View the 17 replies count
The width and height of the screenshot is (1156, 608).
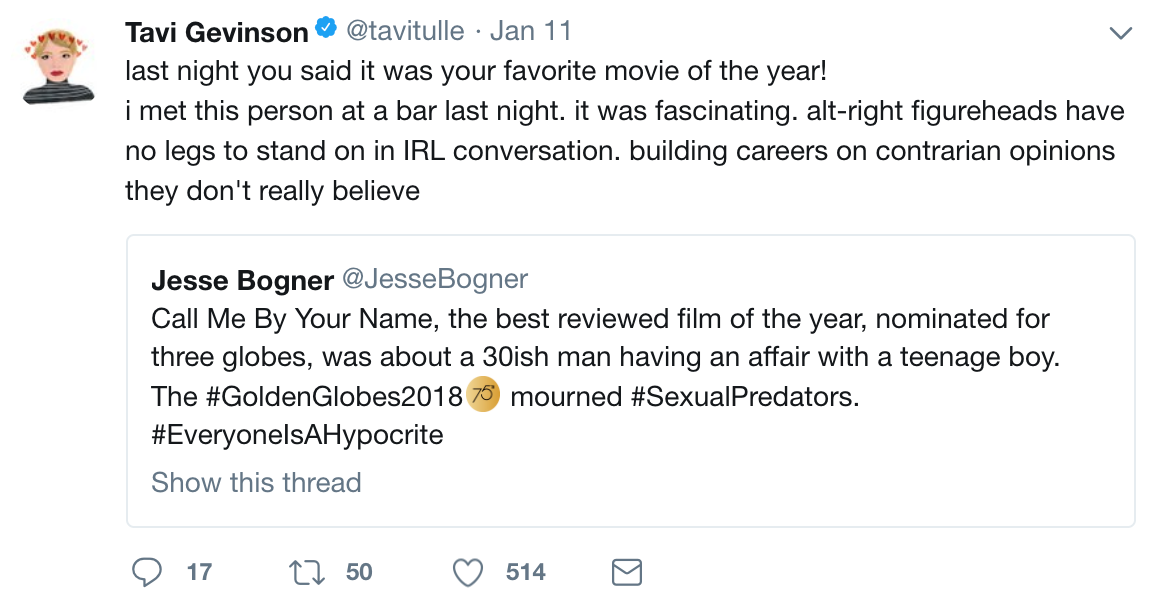(x=199, y=572)
